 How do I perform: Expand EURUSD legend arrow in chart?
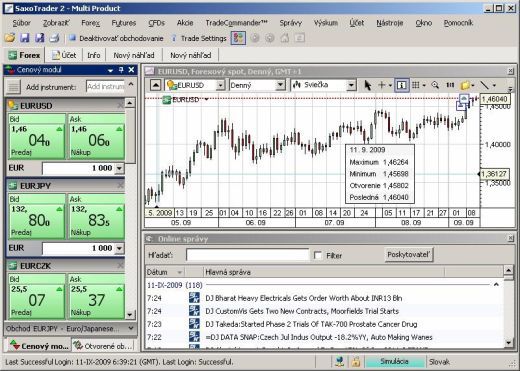click(x=207, y=99)
